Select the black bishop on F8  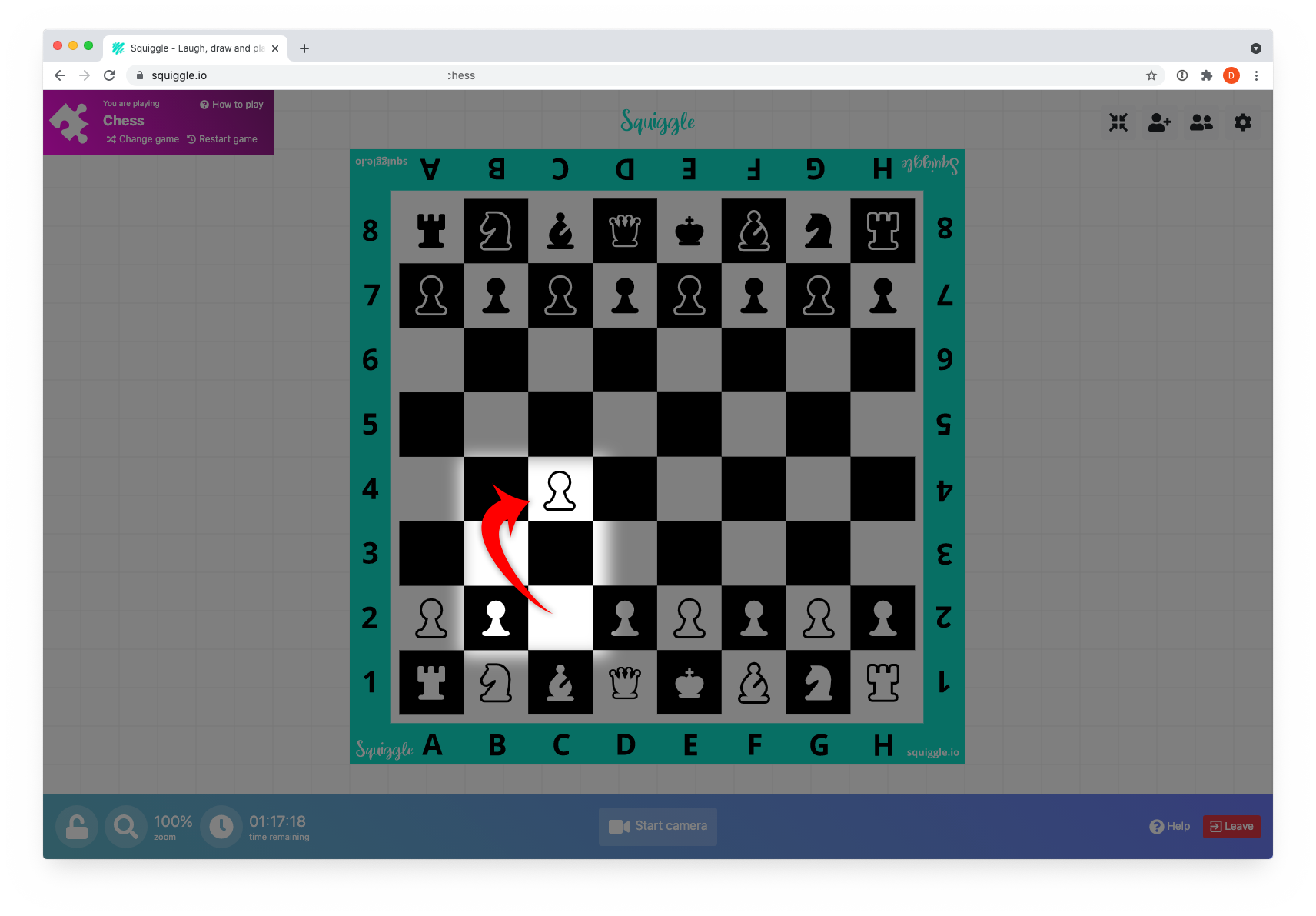[x=754, y=231]
